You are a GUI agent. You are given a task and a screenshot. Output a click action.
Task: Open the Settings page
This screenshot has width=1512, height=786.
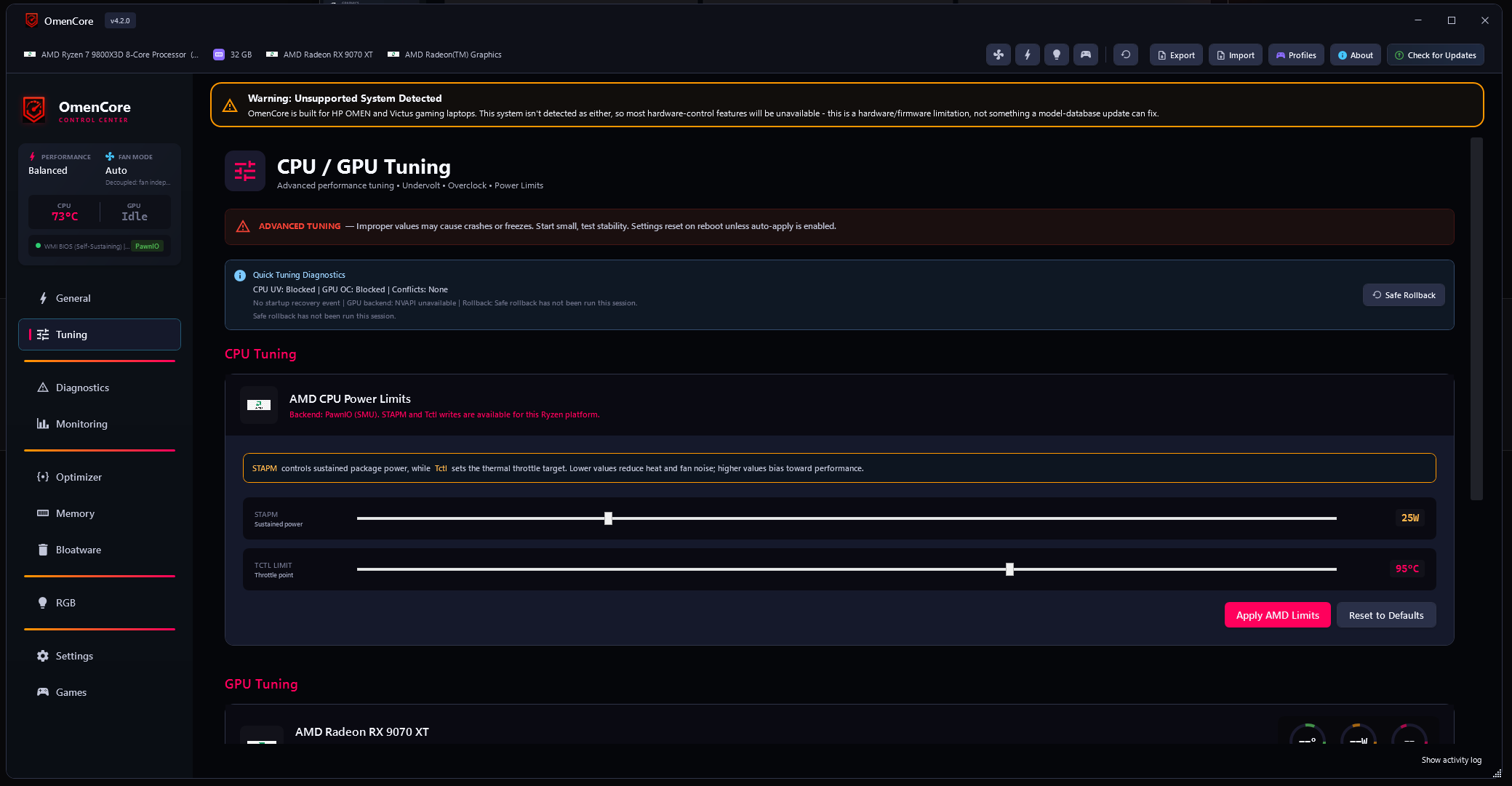pos(100,656)
